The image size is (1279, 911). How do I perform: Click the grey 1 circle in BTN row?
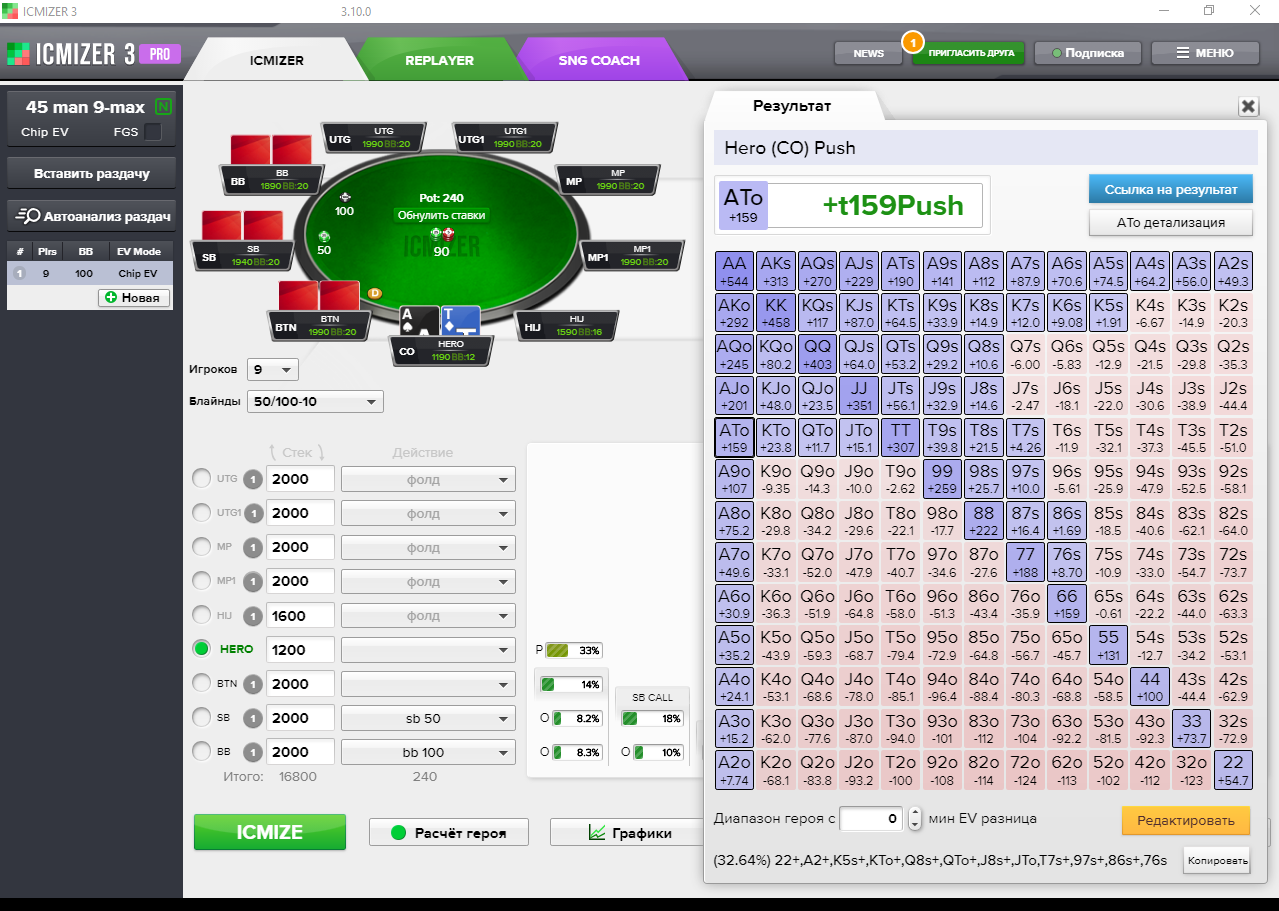254,684
